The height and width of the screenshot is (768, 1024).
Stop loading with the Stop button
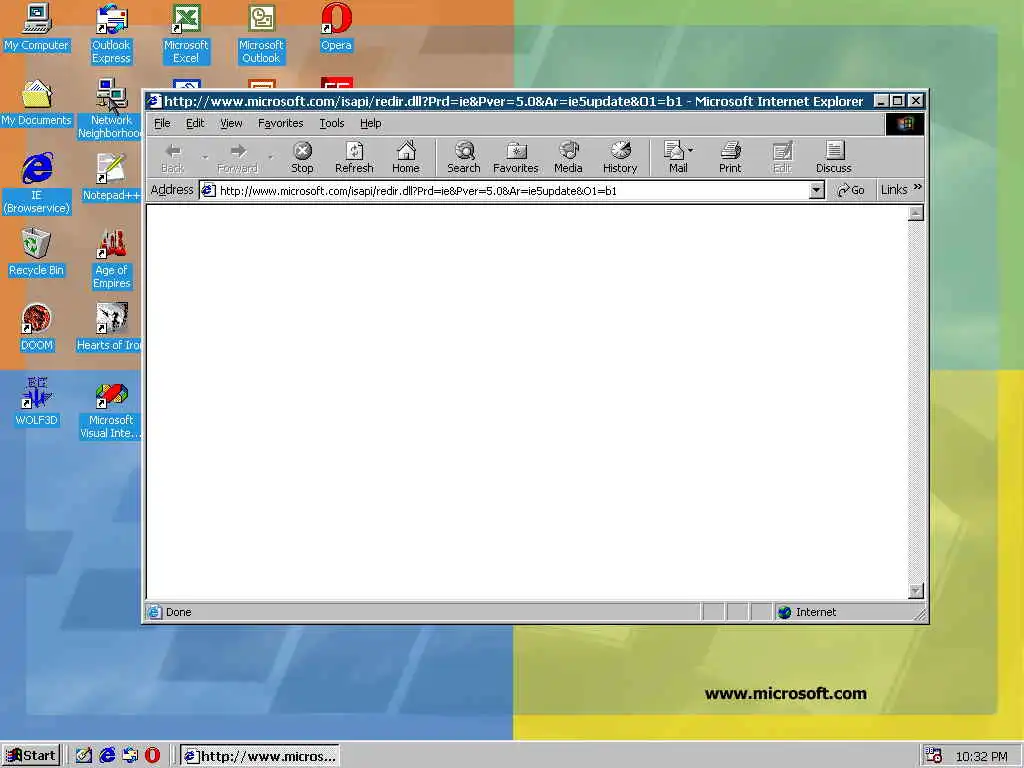[302, 157]
